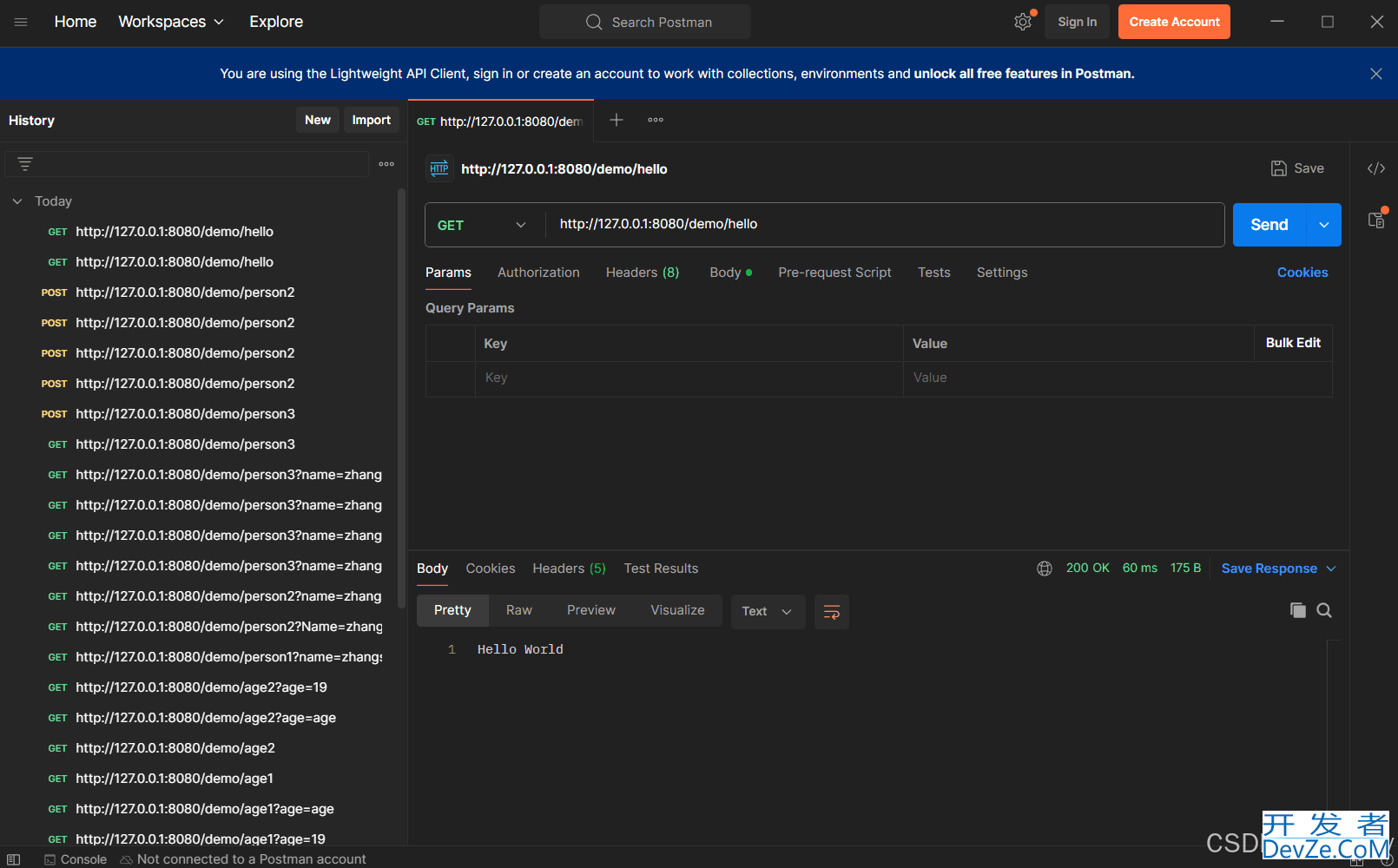
Task: Select the Raw view
Action: point(519,610)
